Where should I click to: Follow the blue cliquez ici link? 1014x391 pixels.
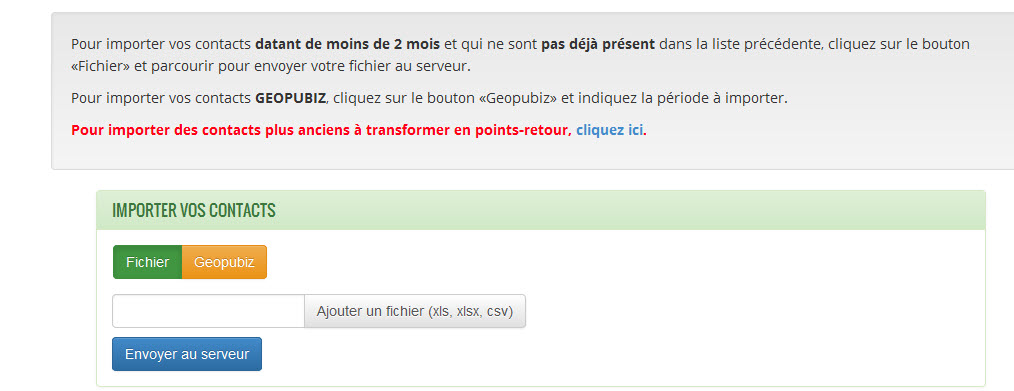click(x=610, y=130)
